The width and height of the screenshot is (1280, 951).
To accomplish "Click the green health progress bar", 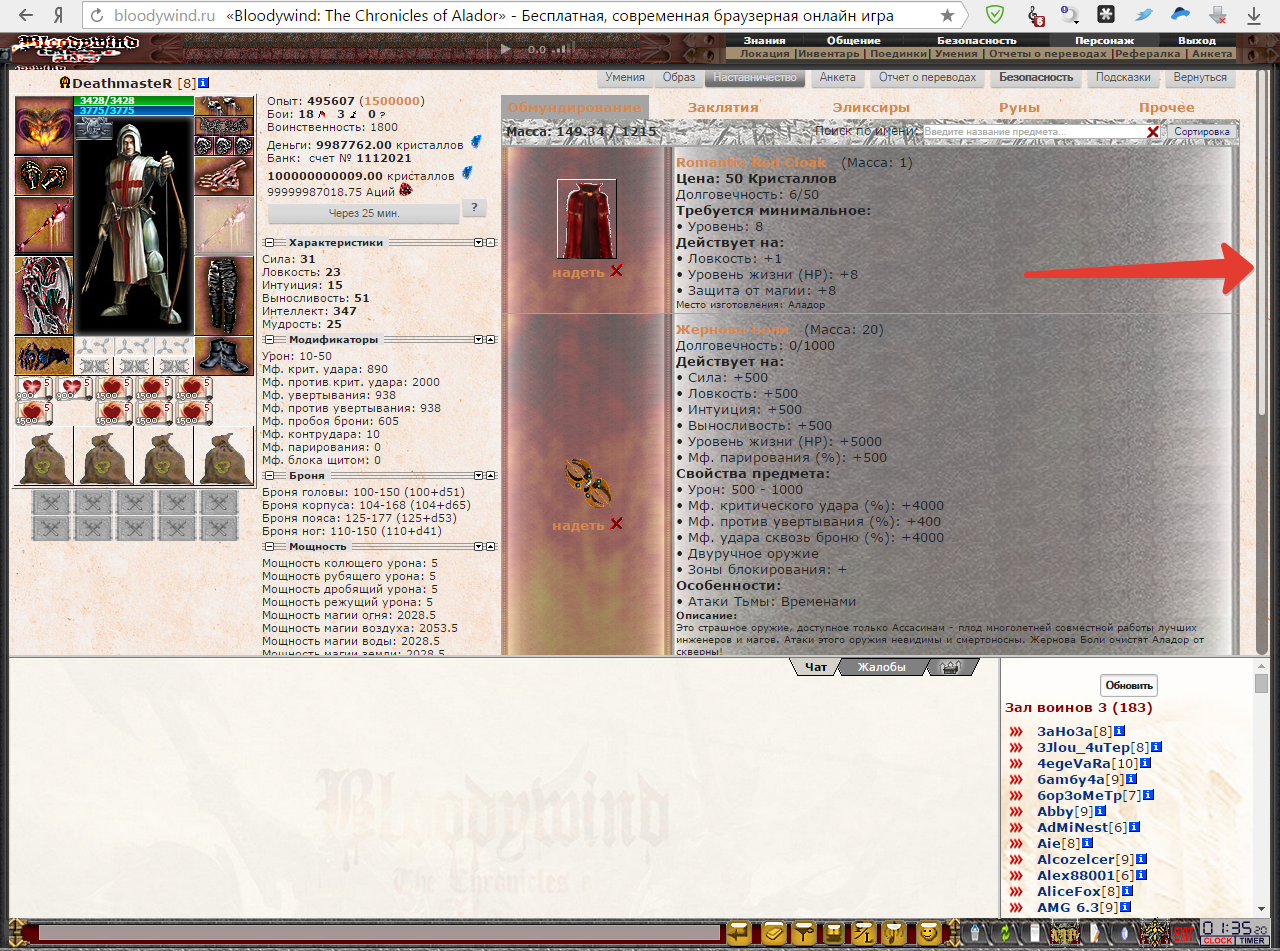I will (x=134, y=101).
